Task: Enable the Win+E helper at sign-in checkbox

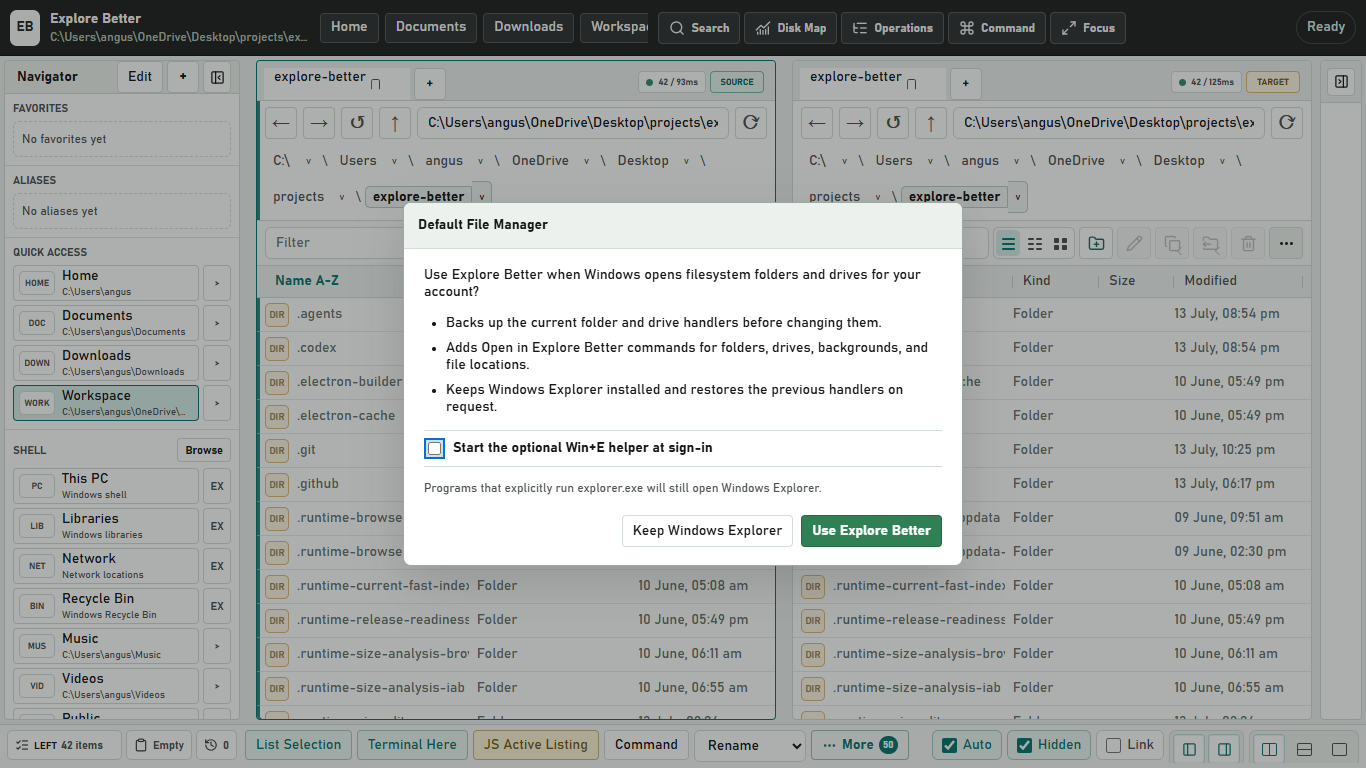Action: click(x=434, y=448)
